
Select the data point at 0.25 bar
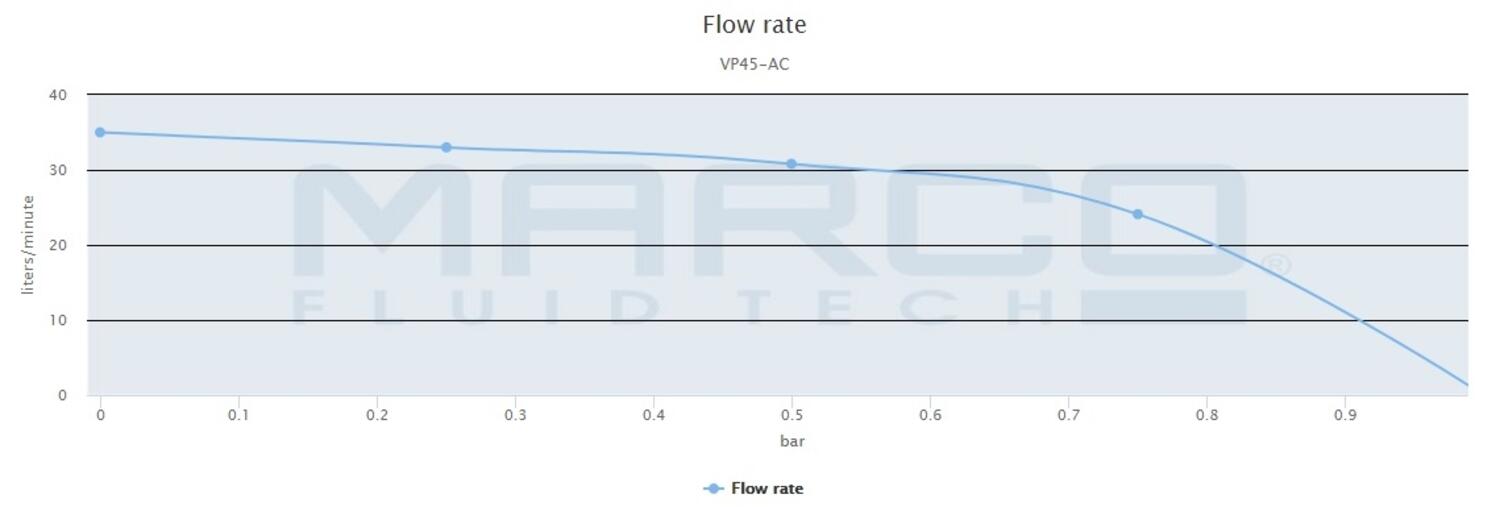pyautogui.click(x=446, y=148)
